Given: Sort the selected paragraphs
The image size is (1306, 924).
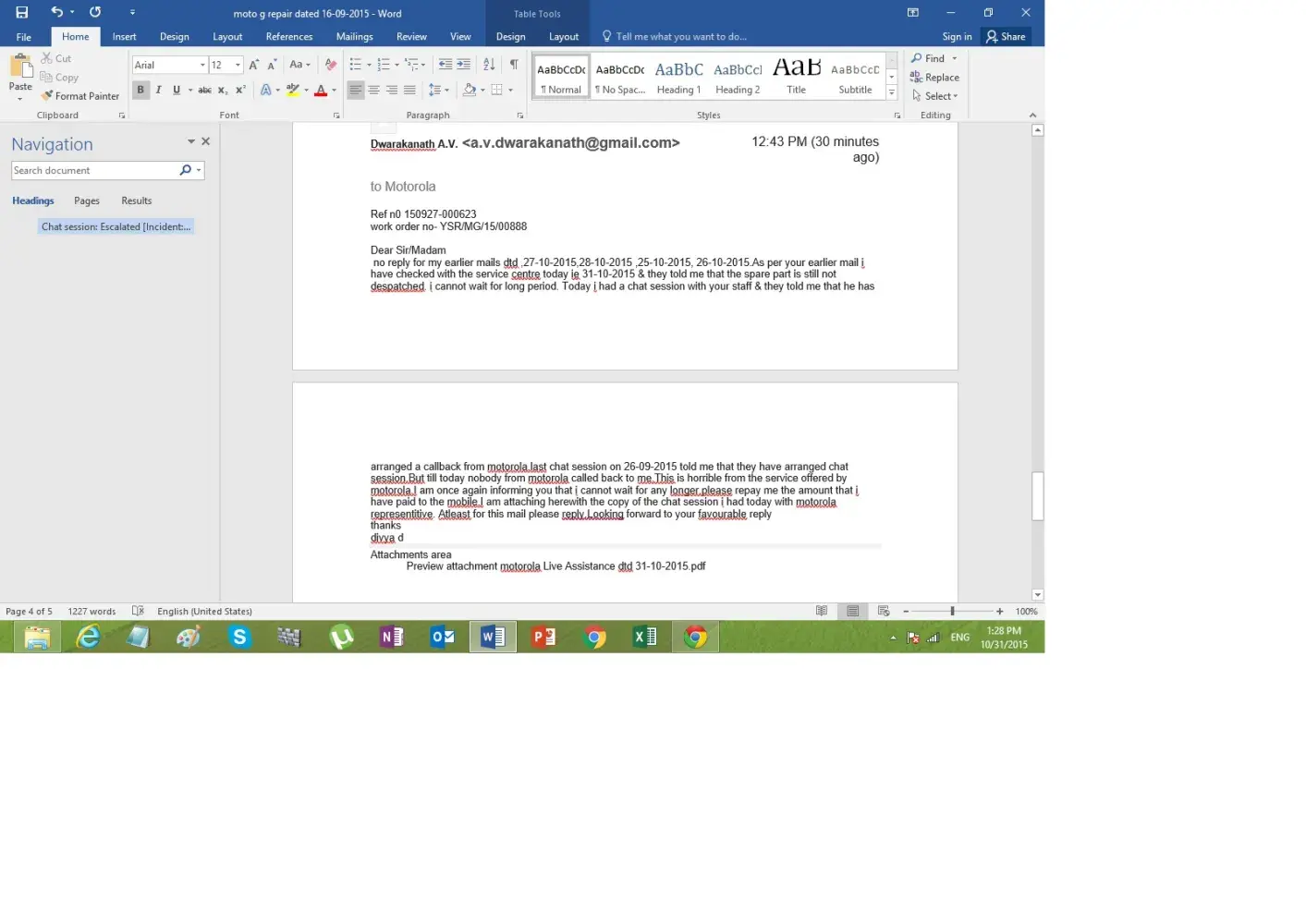Looking at the screenshot, I should [x=489, y=65].
